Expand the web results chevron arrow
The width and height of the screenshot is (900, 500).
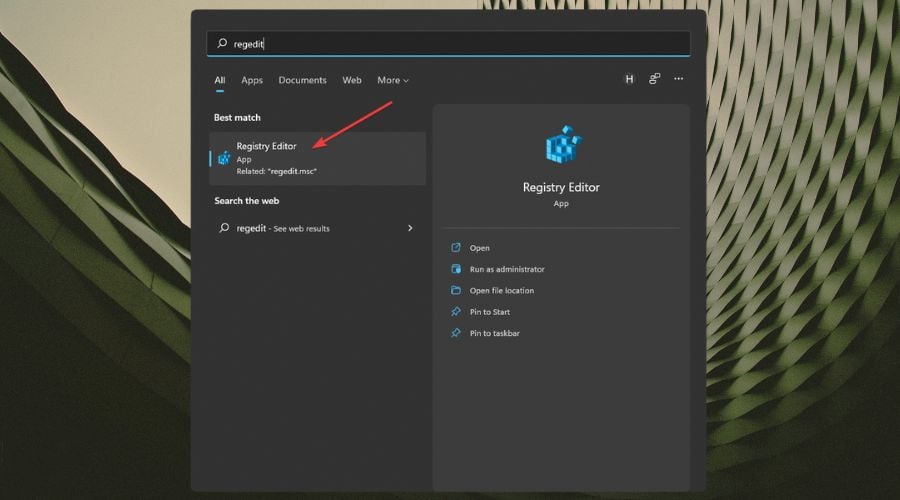410,228
